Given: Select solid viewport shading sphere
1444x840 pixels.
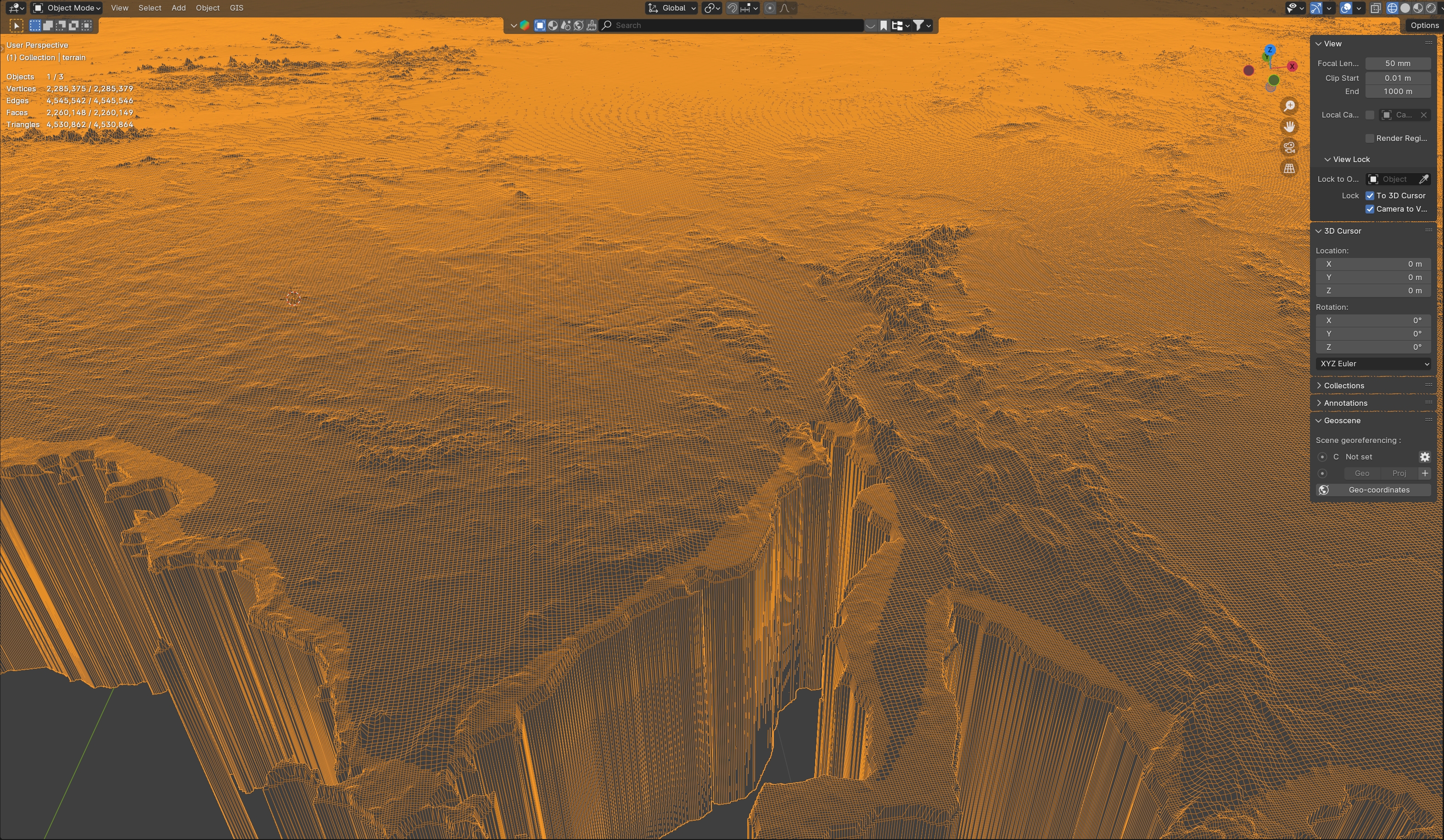Looking at the screenshot, I should [1405, 8].
